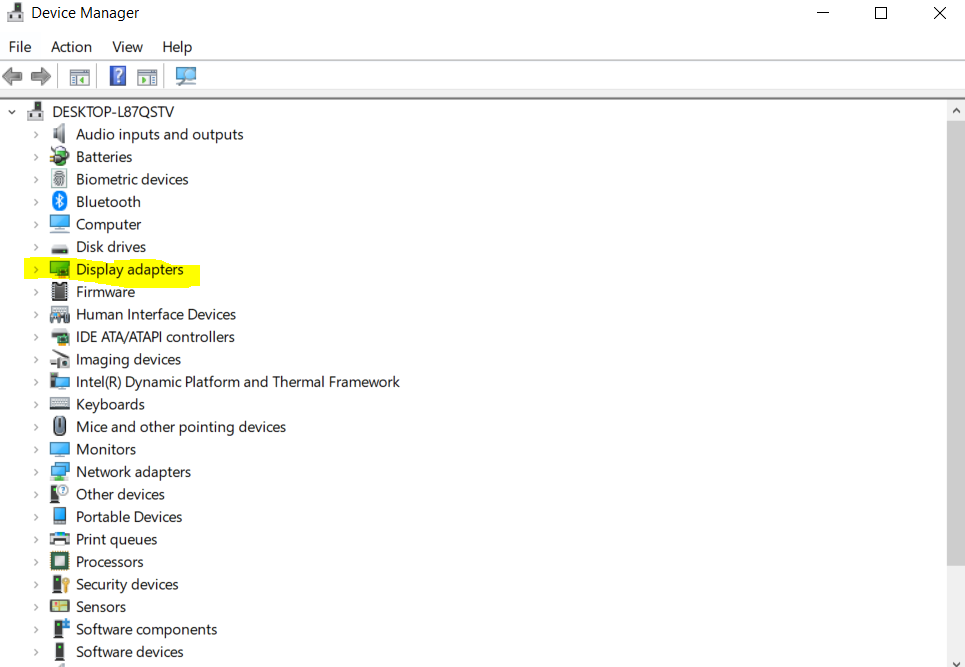
Task: Click the blue Help question mark icon
Action: (x=118, y=76)
